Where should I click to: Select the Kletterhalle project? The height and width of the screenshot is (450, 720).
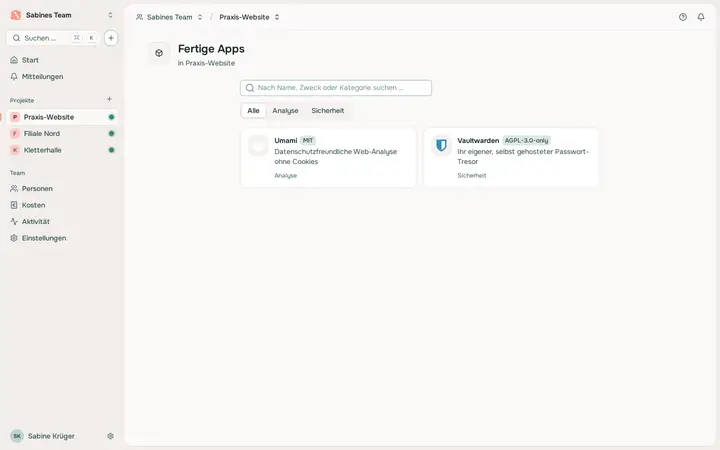[62, 150]
